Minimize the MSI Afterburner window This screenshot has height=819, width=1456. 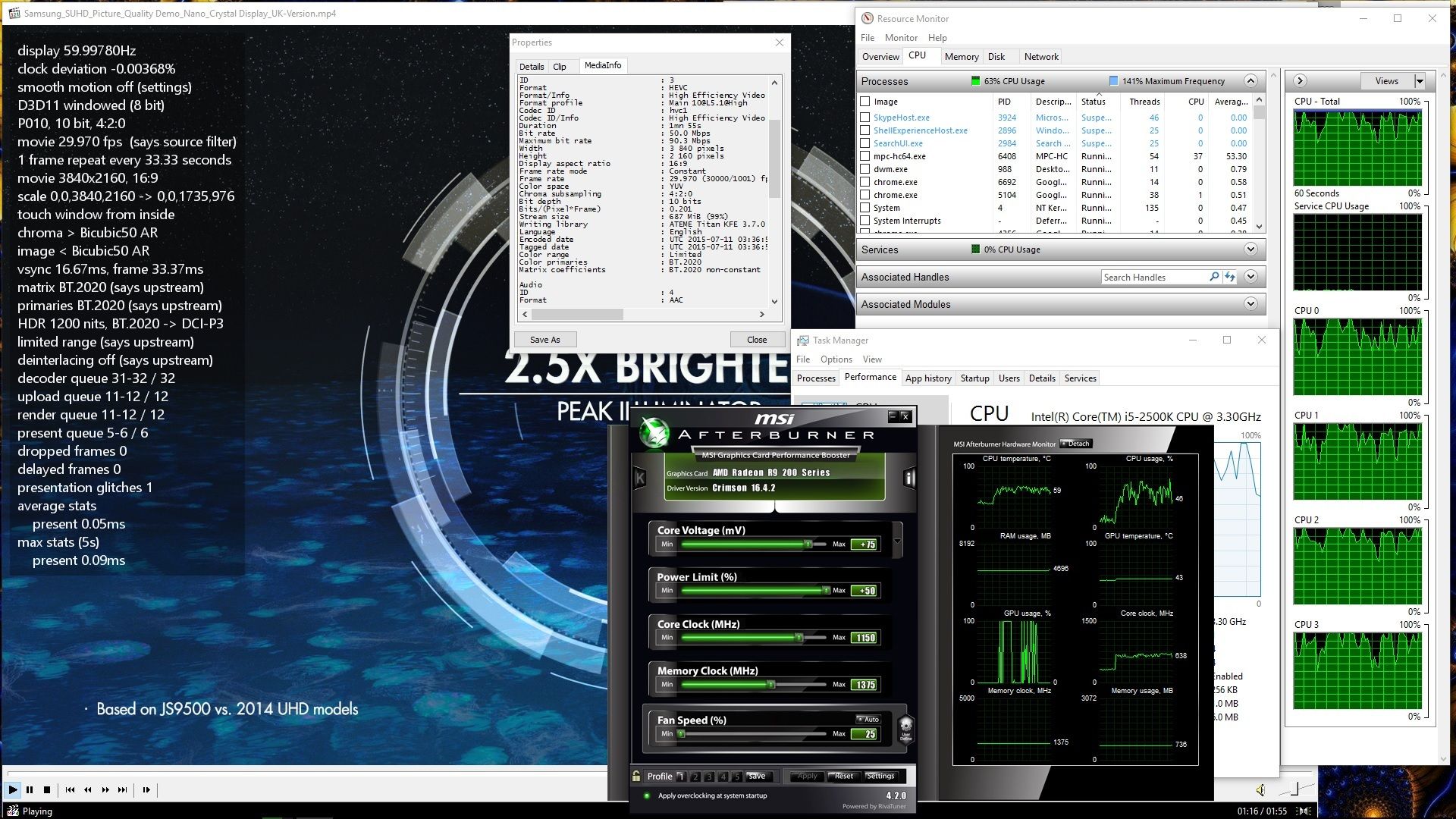tap(893, 416)
